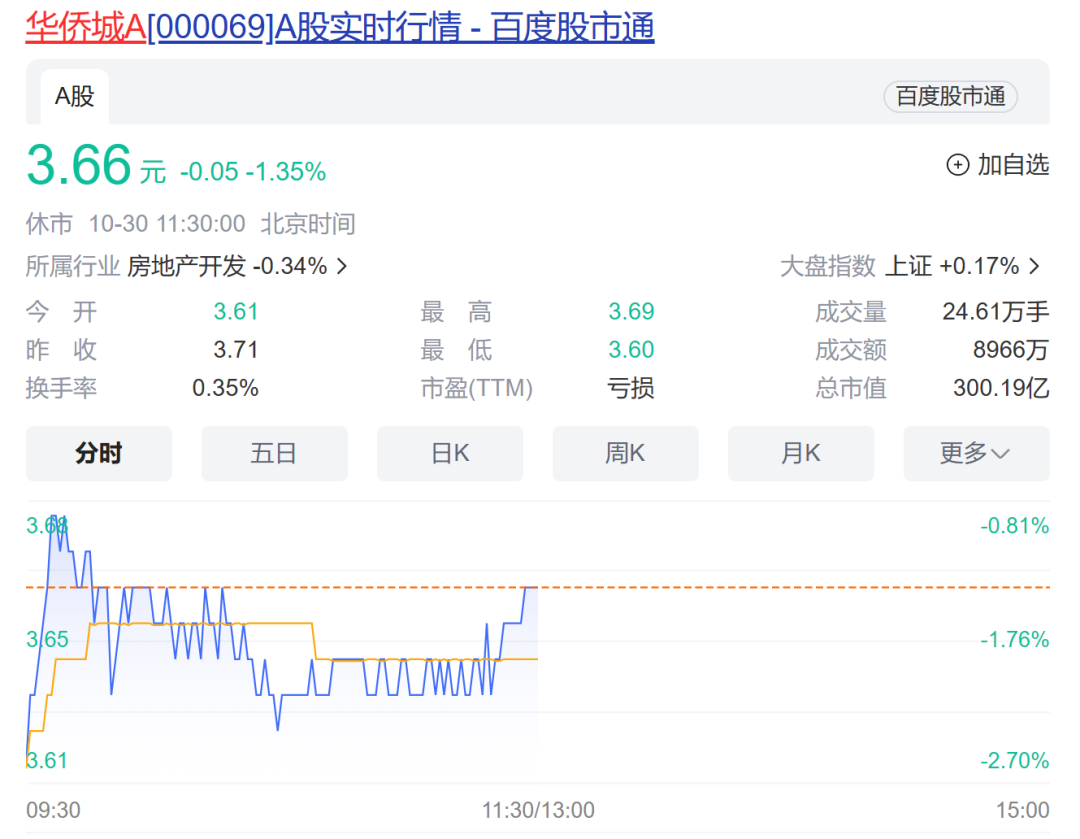Click the chart axis label -0.81%
1080x839 pixels.
point(1015,526)
